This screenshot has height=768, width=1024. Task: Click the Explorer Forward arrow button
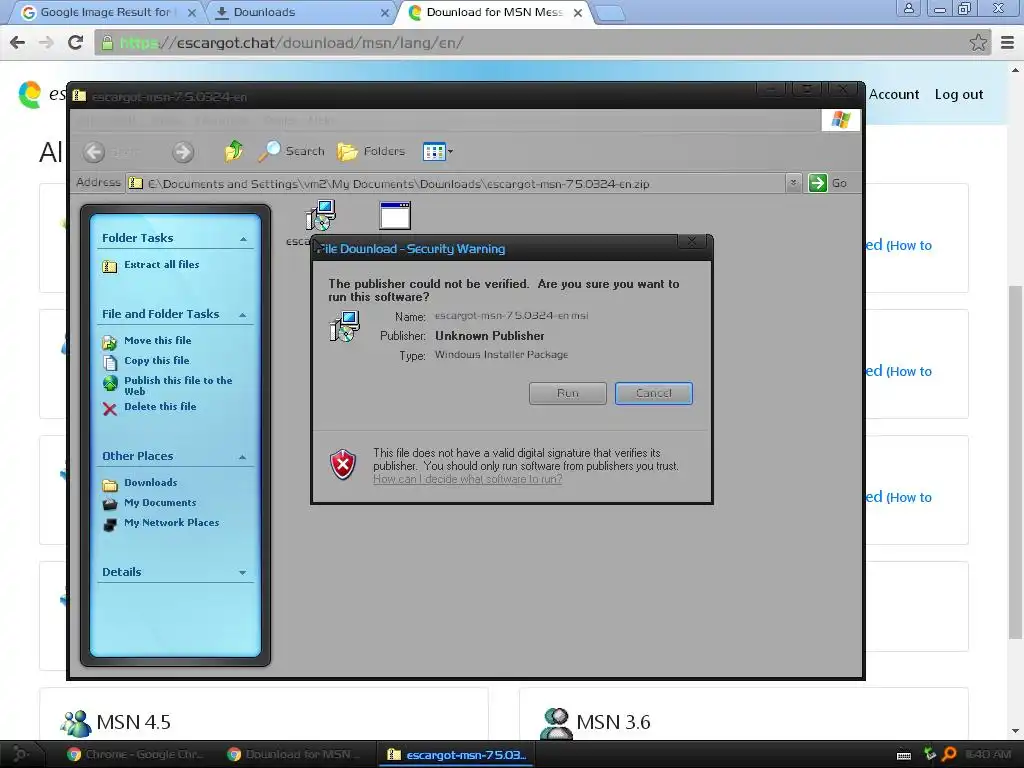click(183, 152)
